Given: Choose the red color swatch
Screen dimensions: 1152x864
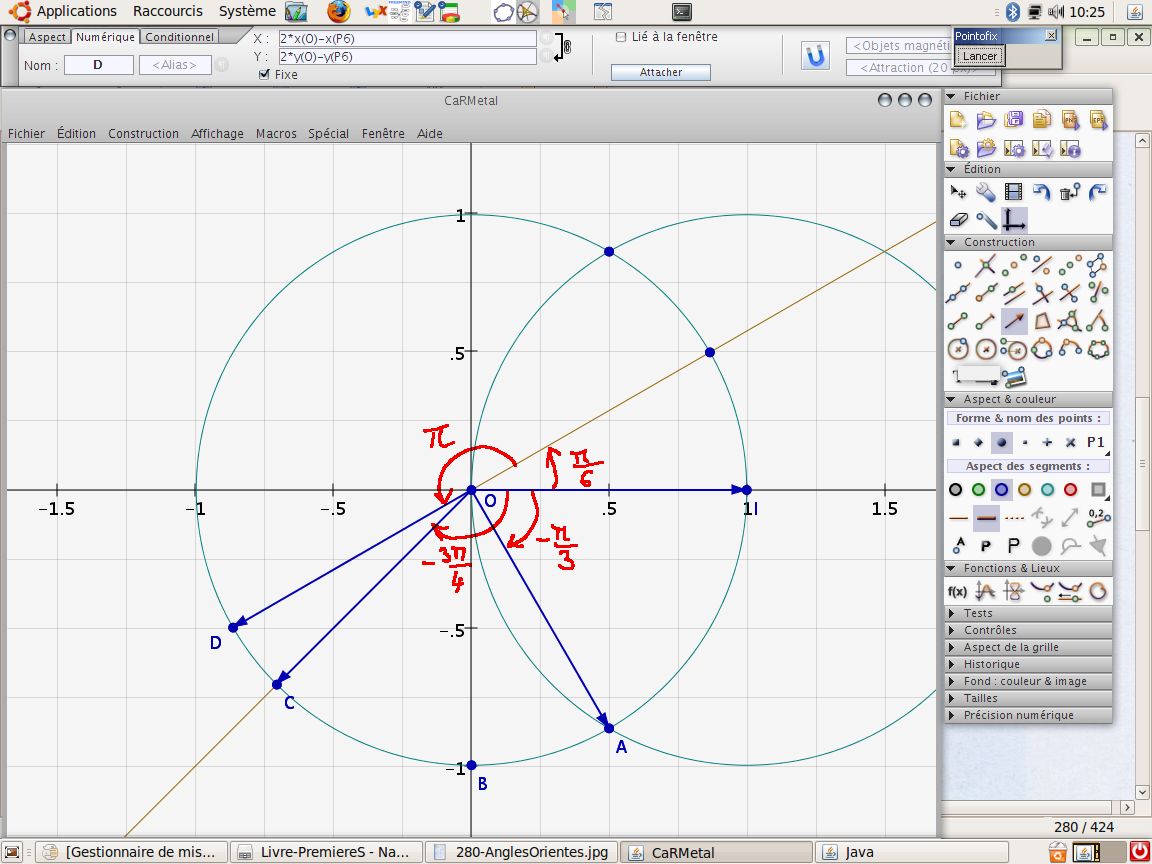Looking at the screenshot, I should [x=1070, y=490].
